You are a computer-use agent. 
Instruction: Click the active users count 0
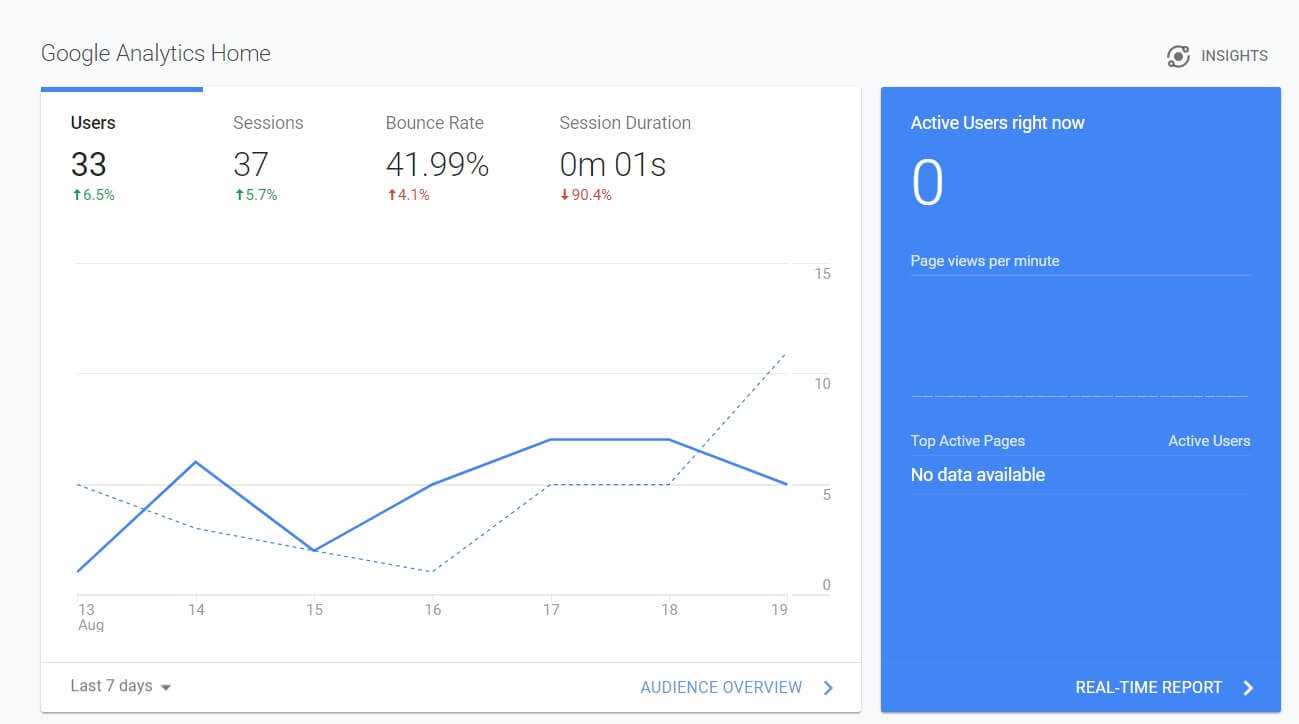pos(927,183)
